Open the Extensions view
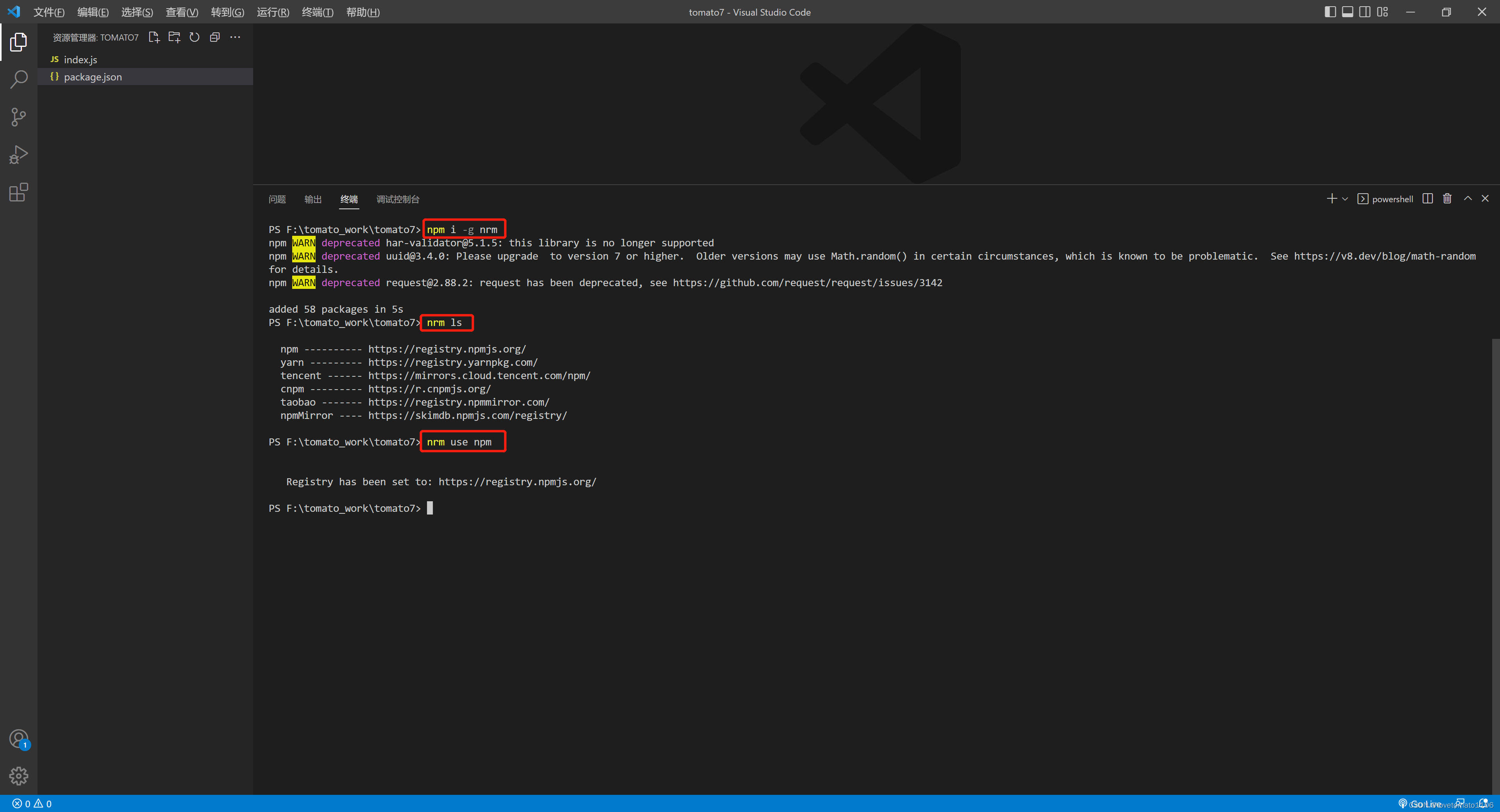This screenshot has height=812, width=1500. pos(19,192)
